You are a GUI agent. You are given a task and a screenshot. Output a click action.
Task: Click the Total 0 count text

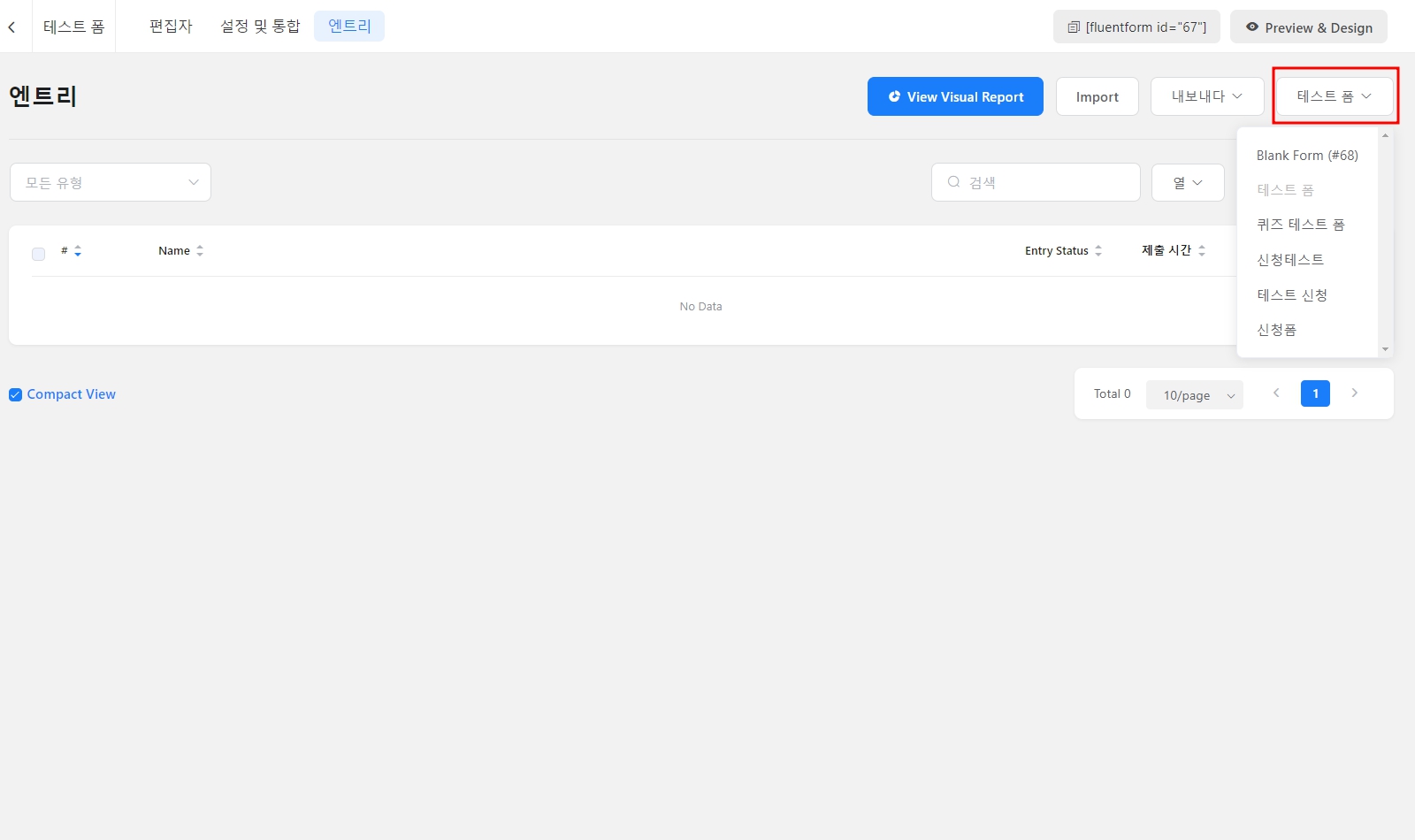click(1113, 393)
